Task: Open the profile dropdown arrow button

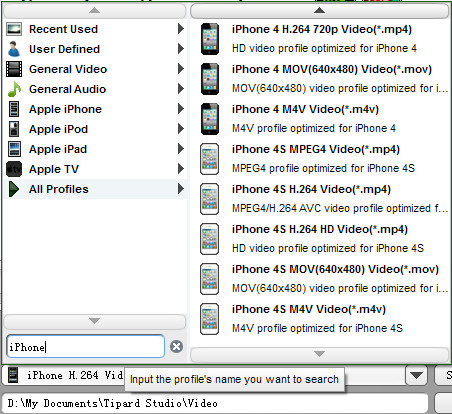Action: (416, 375)
